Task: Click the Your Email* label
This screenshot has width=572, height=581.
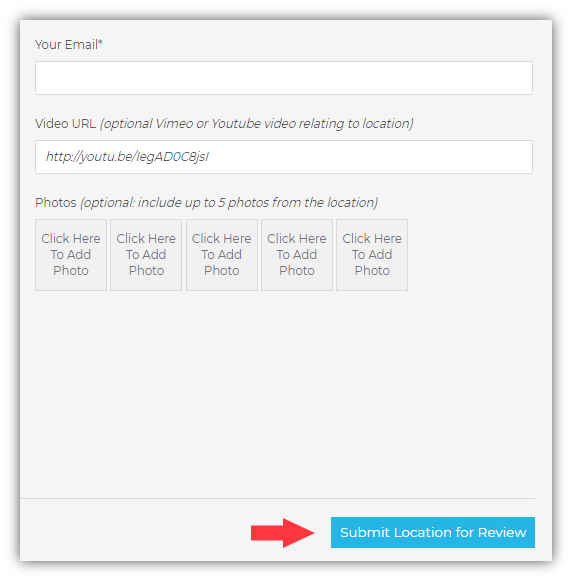Action: (69, 44)
